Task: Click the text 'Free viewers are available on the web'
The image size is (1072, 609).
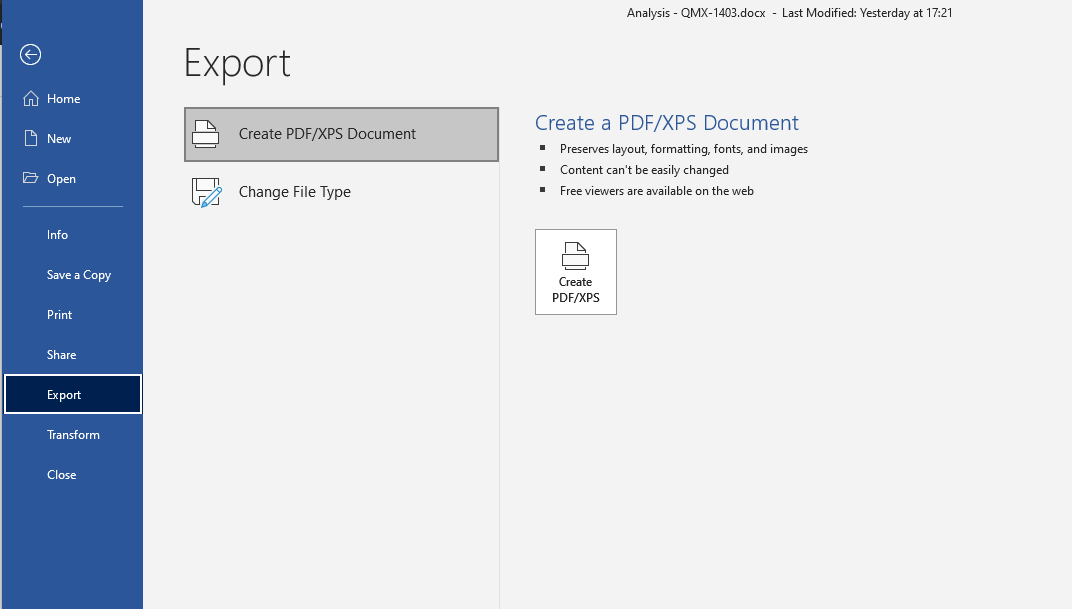Action: (656, 191)
